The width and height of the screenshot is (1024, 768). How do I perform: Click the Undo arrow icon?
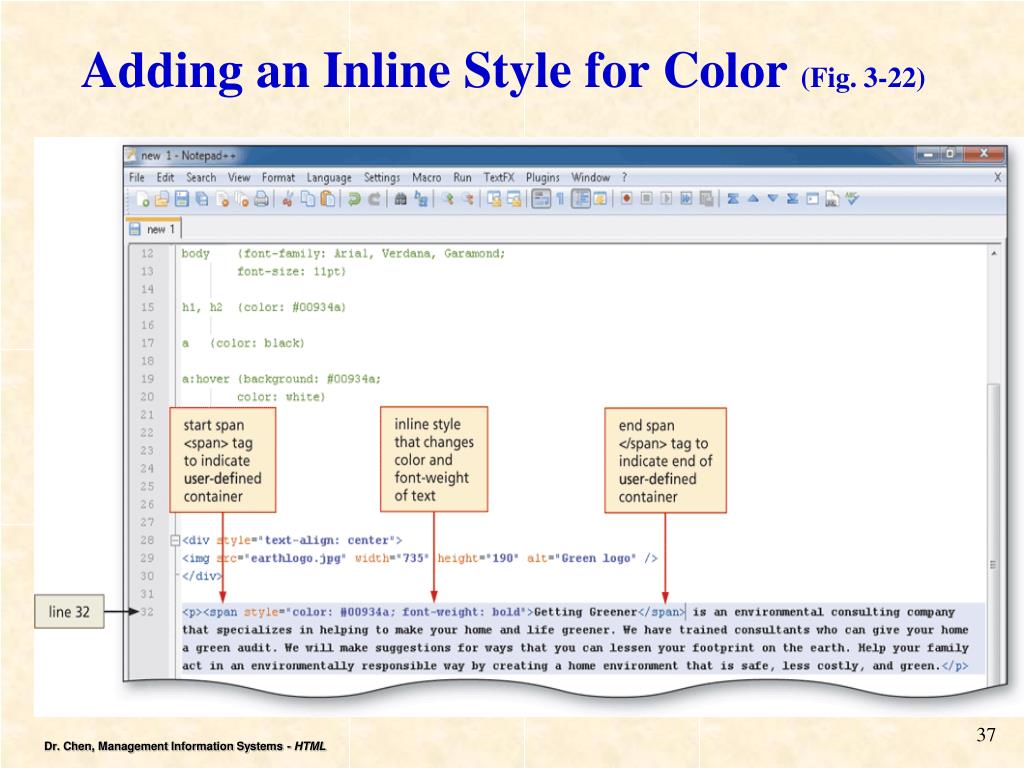point(354,198)
